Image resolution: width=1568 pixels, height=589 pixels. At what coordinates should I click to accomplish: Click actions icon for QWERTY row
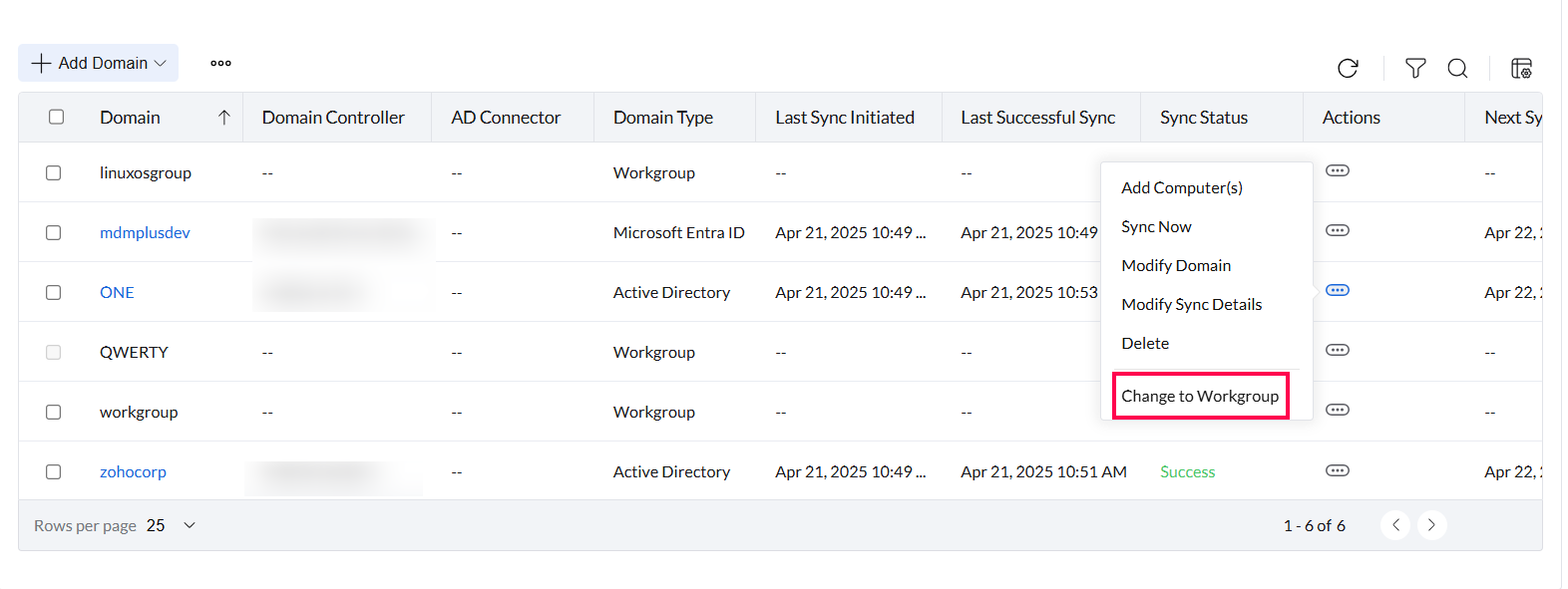click(x=1337, y=350)
